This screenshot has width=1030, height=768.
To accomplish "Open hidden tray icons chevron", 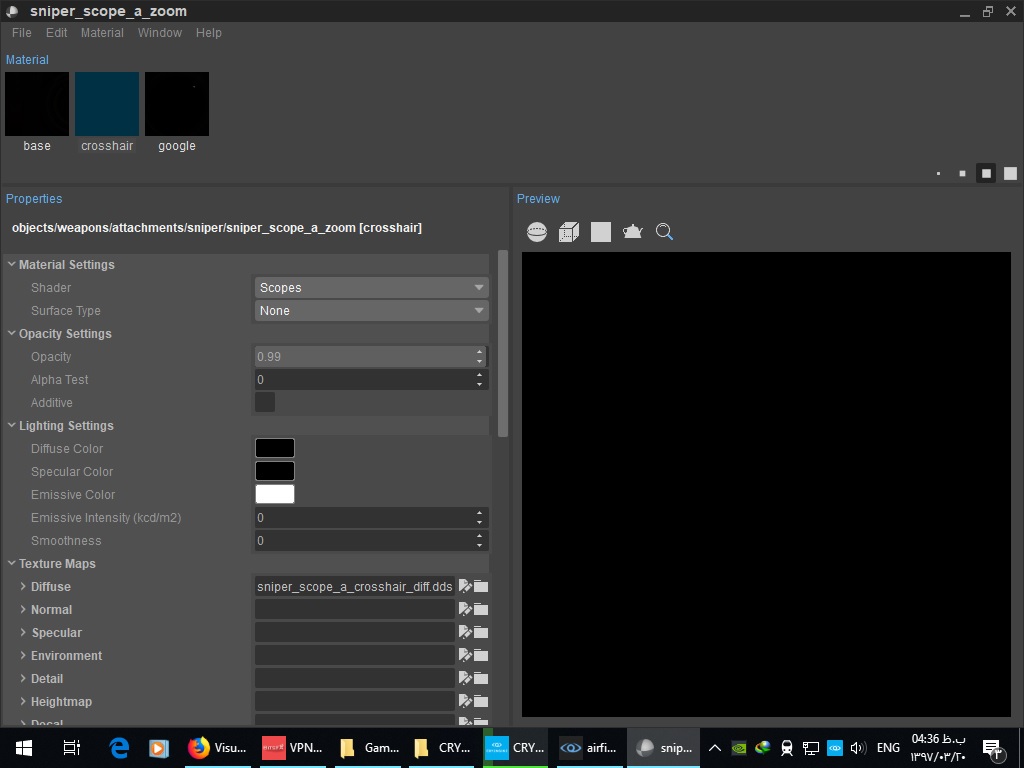I will coord(715,748).
